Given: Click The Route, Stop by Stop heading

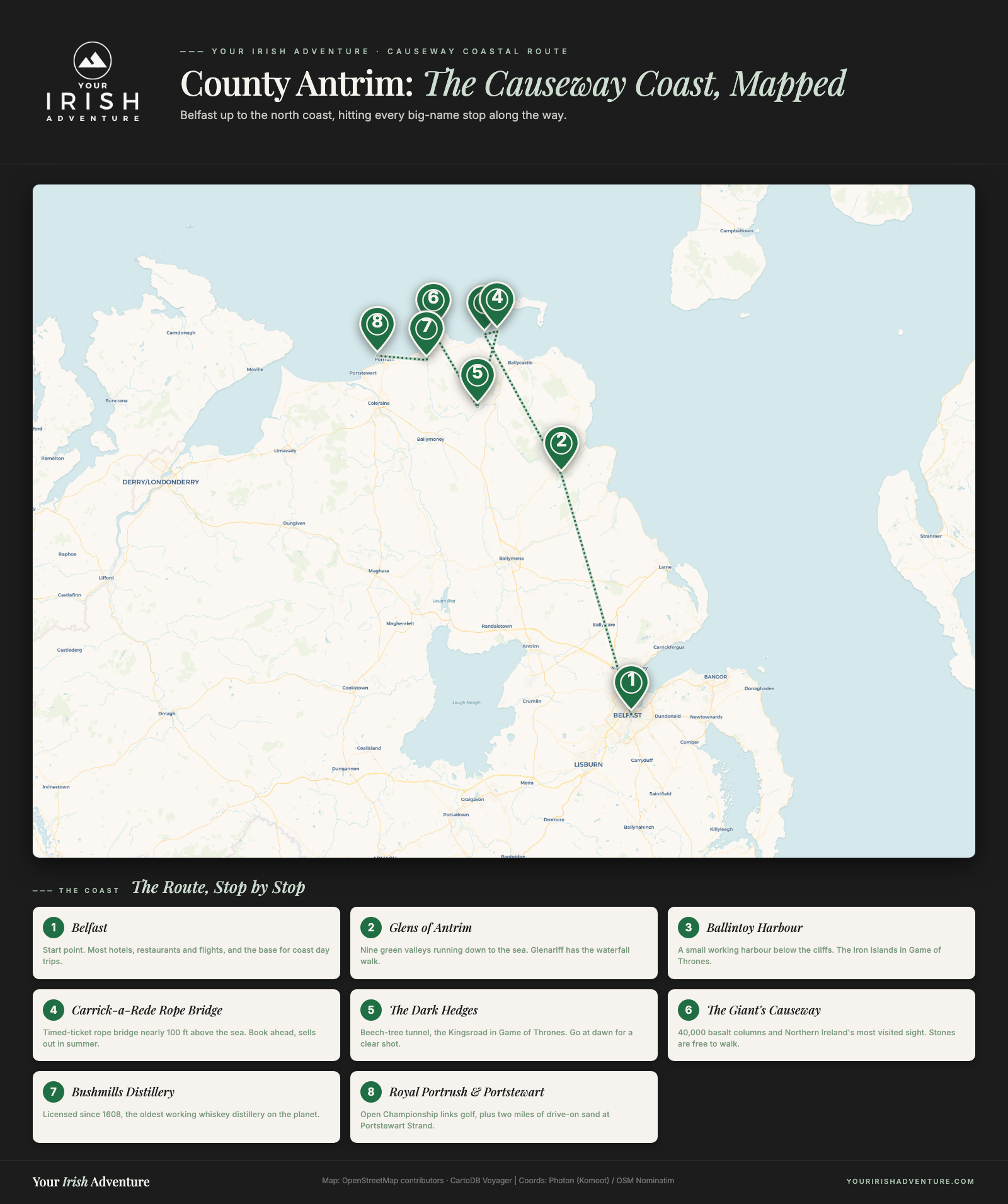Looking at the screenshot, I should [218, 887].
